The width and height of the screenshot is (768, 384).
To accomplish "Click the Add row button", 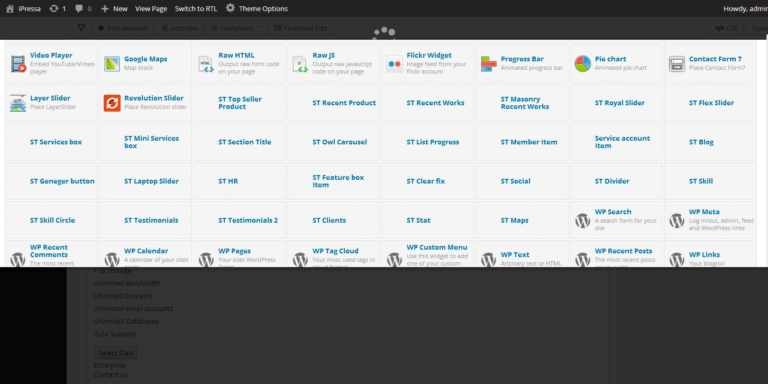I will point(179,28).
